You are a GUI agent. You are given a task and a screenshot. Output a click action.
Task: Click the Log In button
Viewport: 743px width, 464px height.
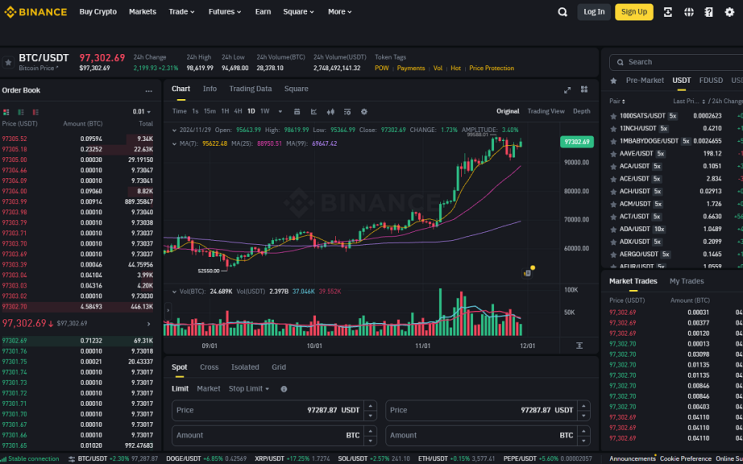594,12
